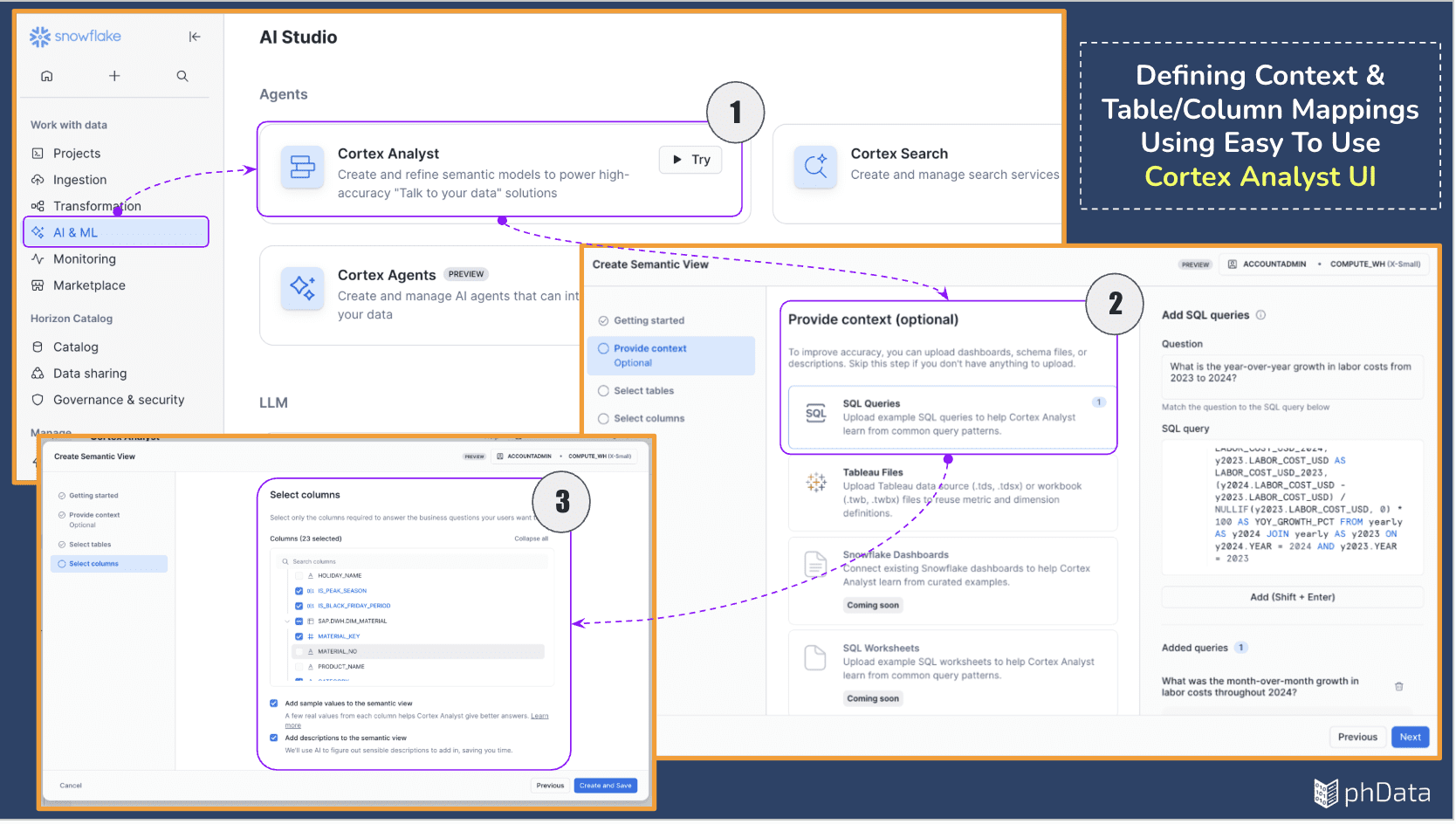Click the 'Columns (23 selected)' heading
This screenshot has height=824, width=1456.
pyautogui.click(x=306, y=539)
